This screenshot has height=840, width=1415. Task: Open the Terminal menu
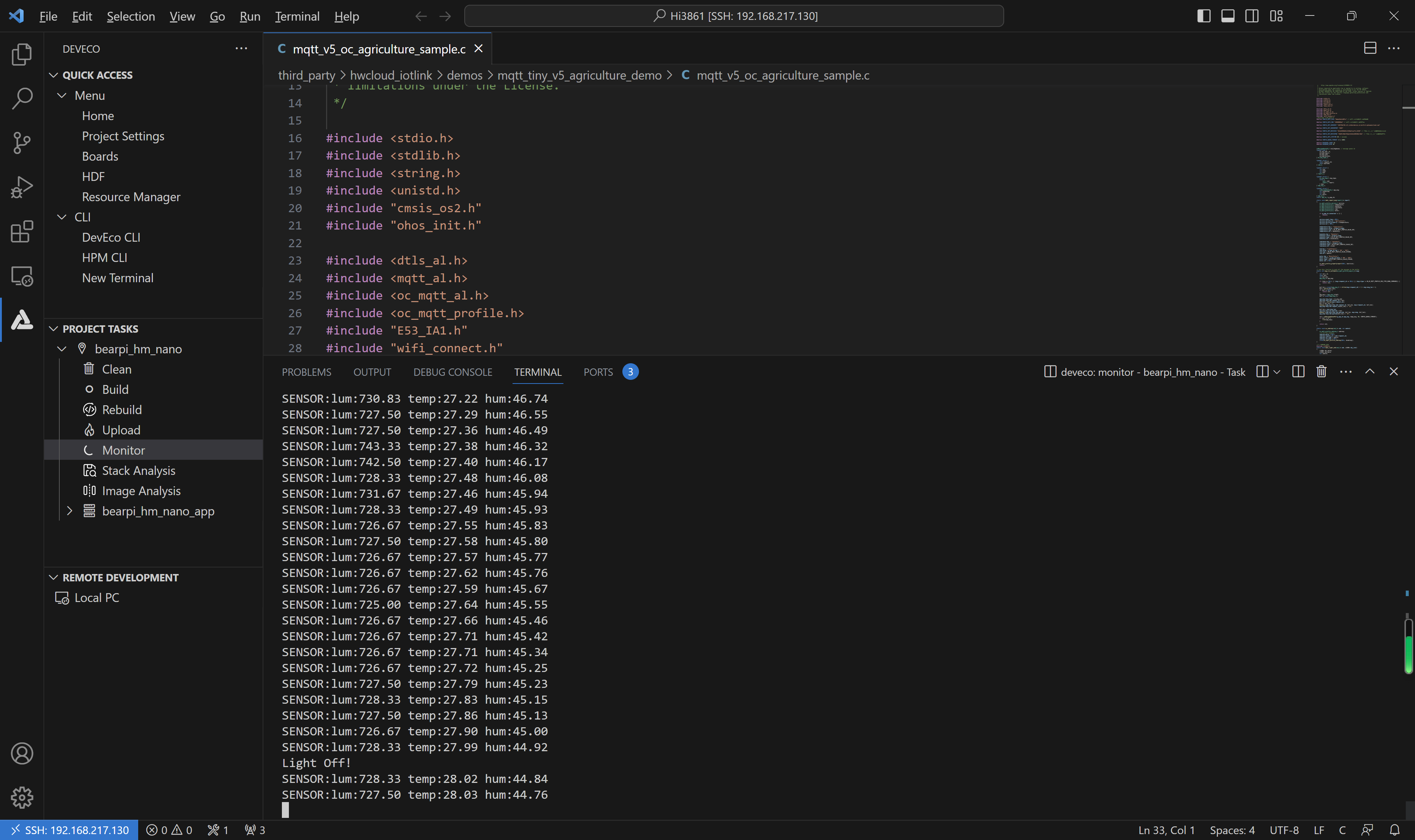(x=297, y=17)
